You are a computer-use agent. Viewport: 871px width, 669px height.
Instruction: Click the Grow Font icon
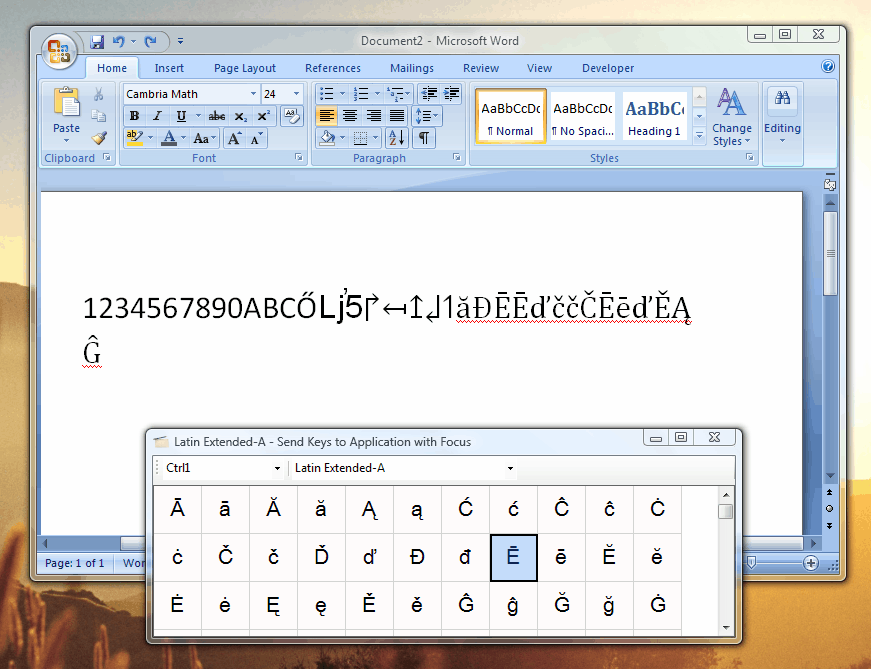[x=235, y=139]
